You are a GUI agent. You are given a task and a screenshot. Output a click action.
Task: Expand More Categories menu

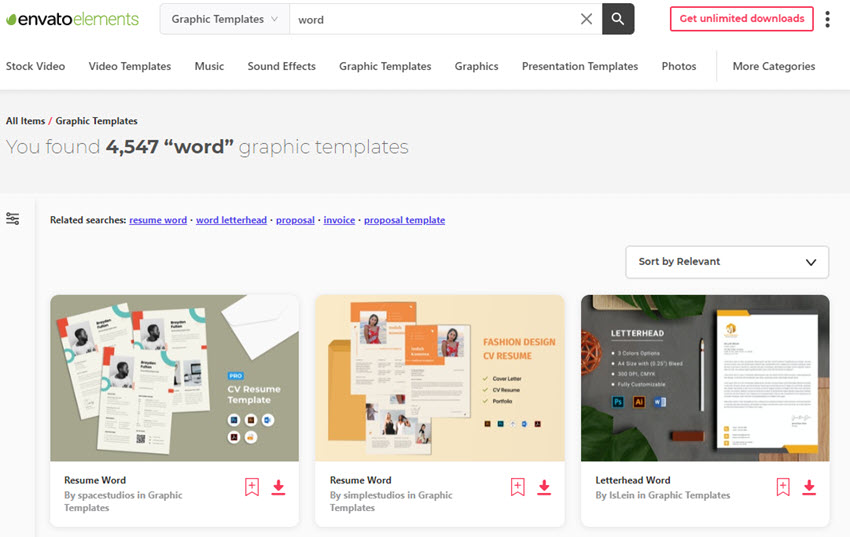point(774,66)
